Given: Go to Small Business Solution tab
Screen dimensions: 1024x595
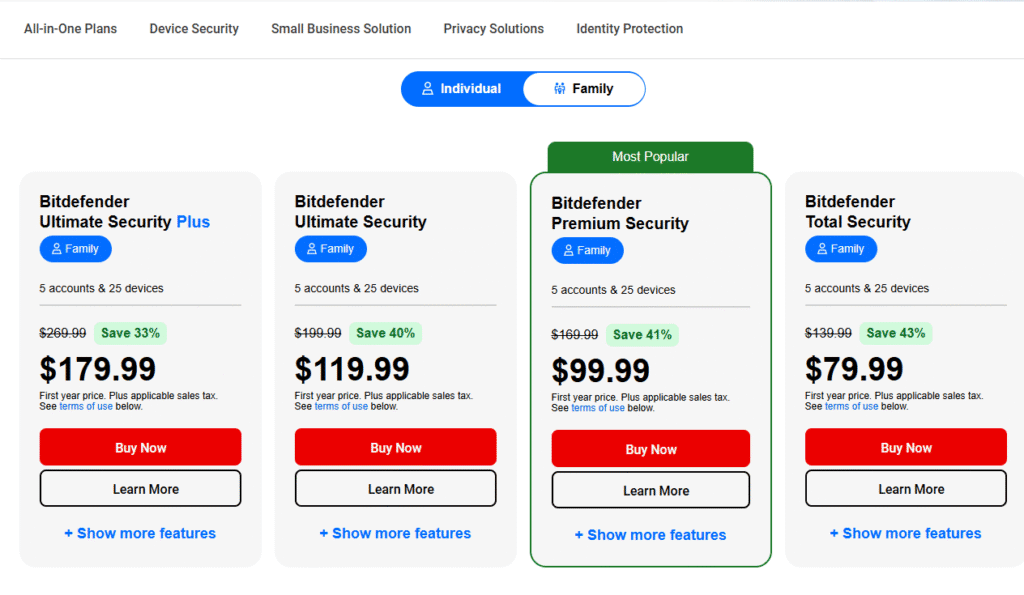Looking at the screenshot, I should point(341,29).
